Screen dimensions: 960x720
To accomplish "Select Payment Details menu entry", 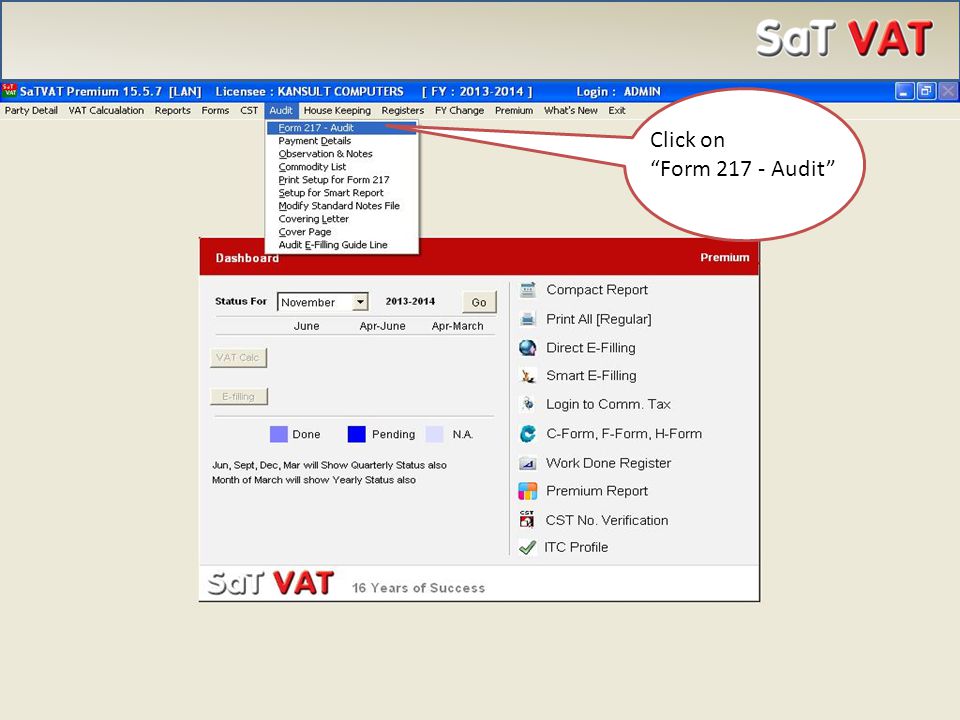I will (342, 141).
